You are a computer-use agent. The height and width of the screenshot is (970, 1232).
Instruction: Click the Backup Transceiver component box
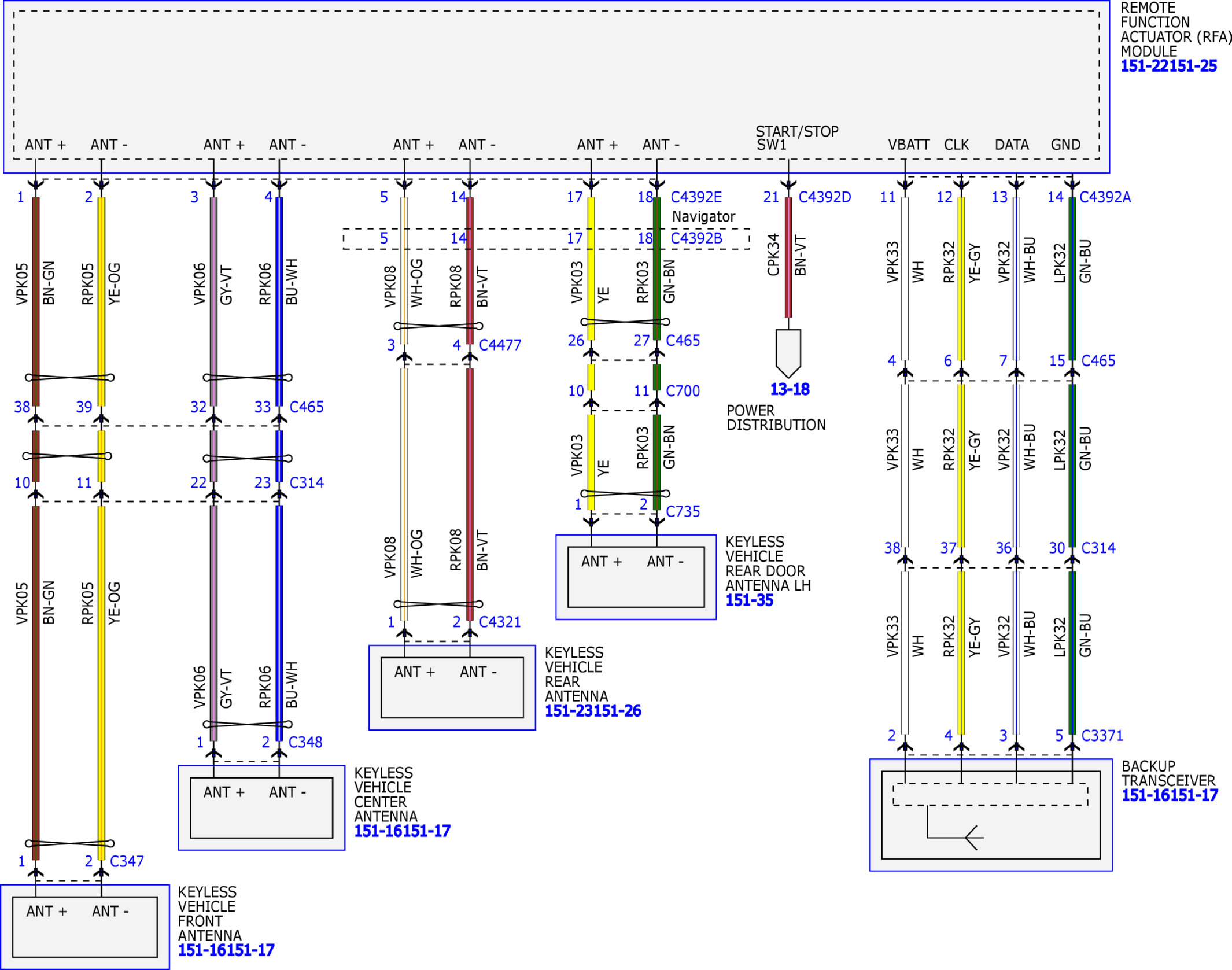point(991,815)
